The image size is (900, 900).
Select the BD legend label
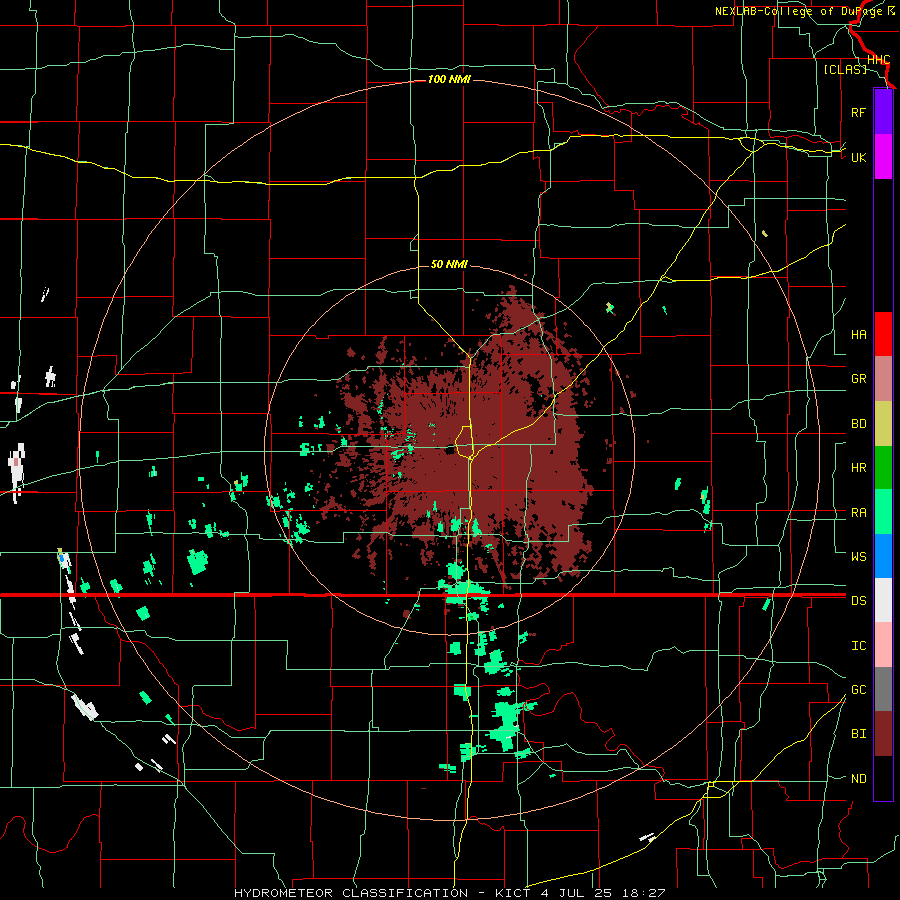pyautogui.click(x=858, y=424)
